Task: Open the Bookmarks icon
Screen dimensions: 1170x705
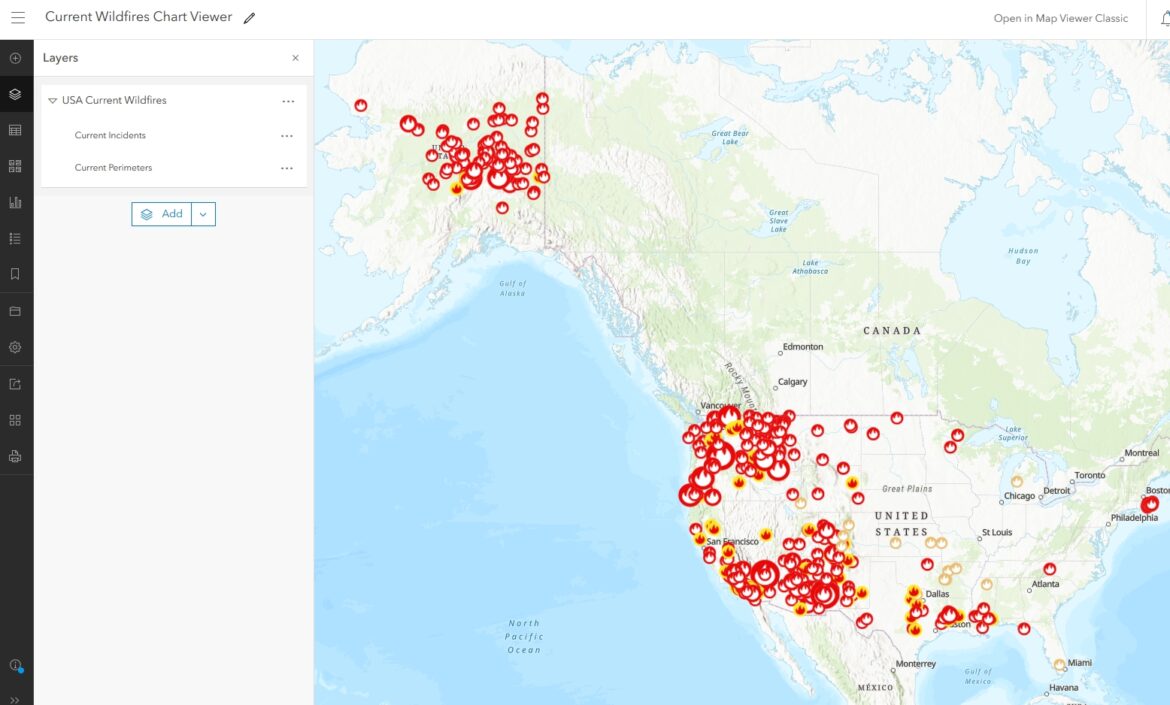Action: click(15, 274)
